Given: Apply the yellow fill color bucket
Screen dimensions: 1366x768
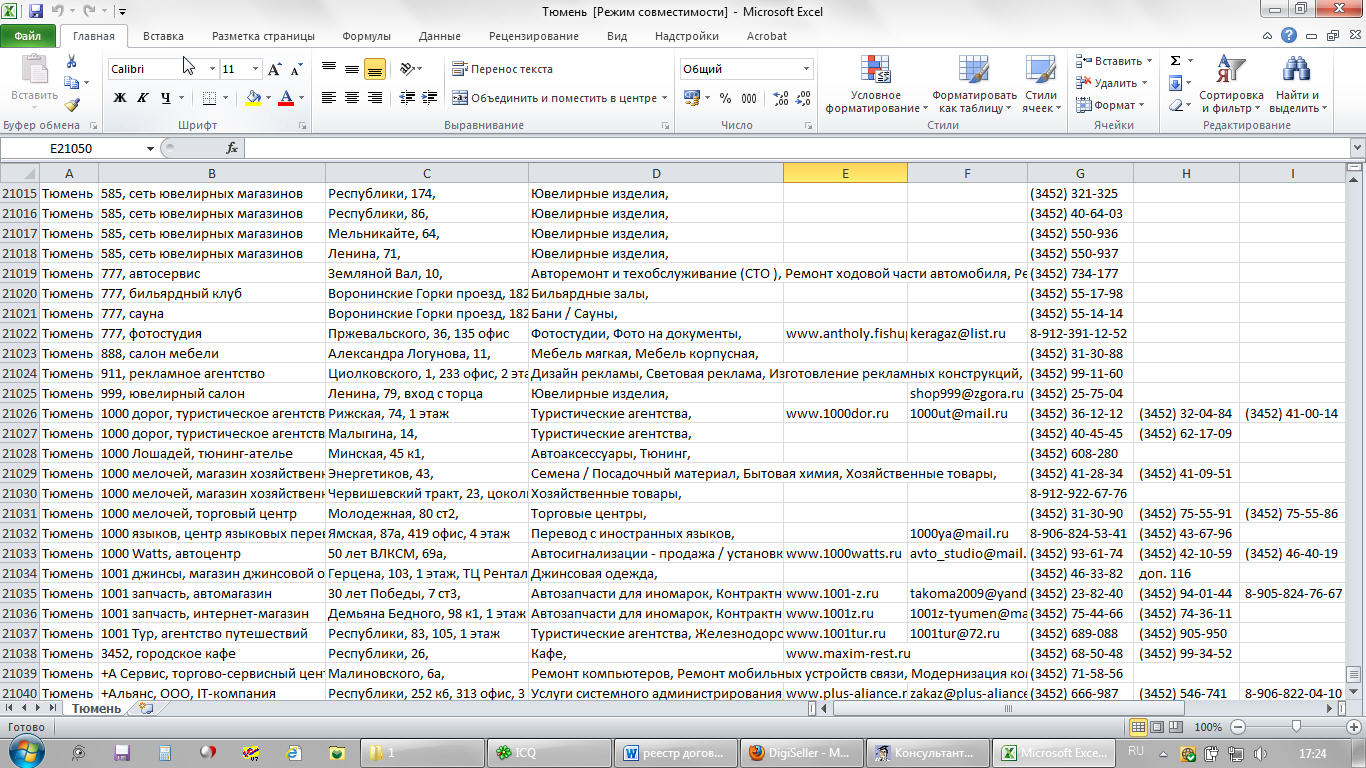Looking at the screenshot, I should click(x=253, y=98).
